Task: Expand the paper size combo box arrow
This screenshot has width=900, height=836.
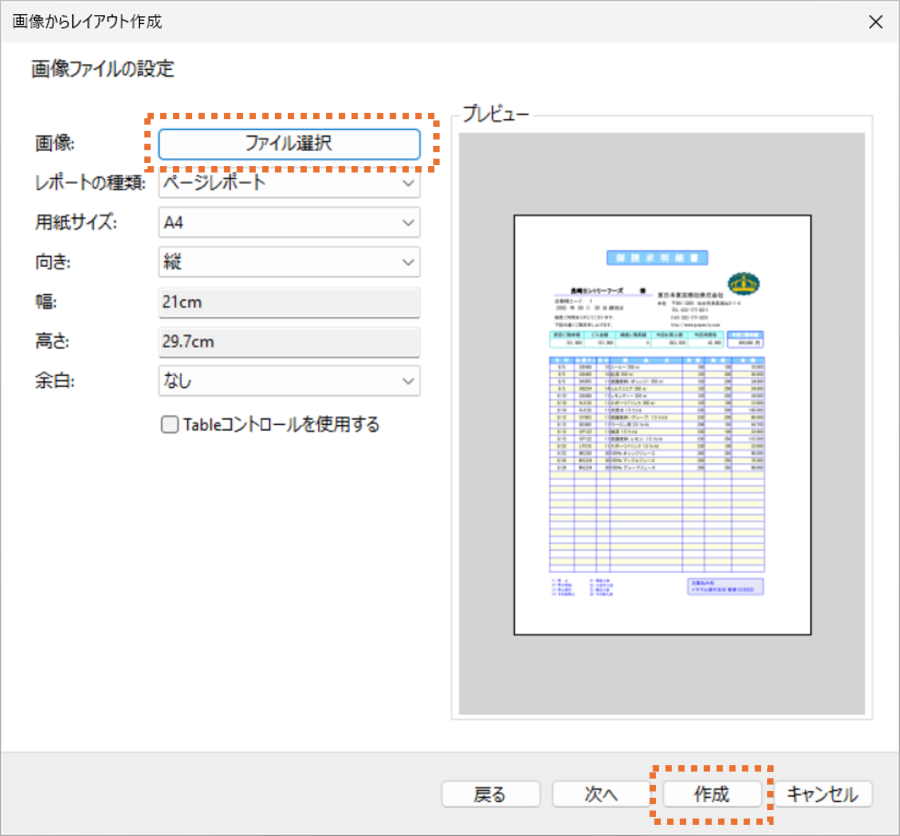Action: pyautogui.click(x=408, y=222)
